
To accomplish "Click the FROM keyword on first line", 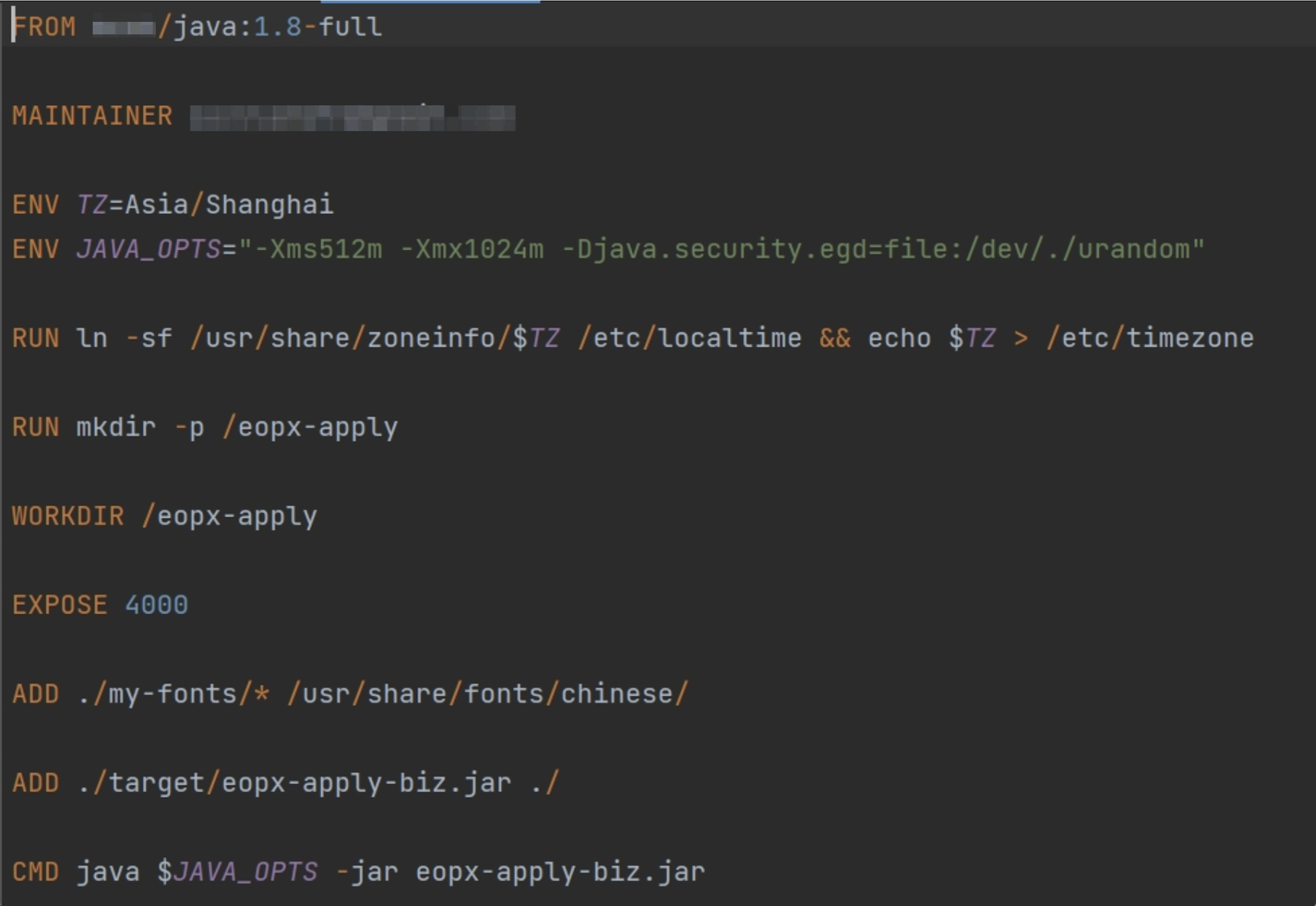I will pos(44,27).
